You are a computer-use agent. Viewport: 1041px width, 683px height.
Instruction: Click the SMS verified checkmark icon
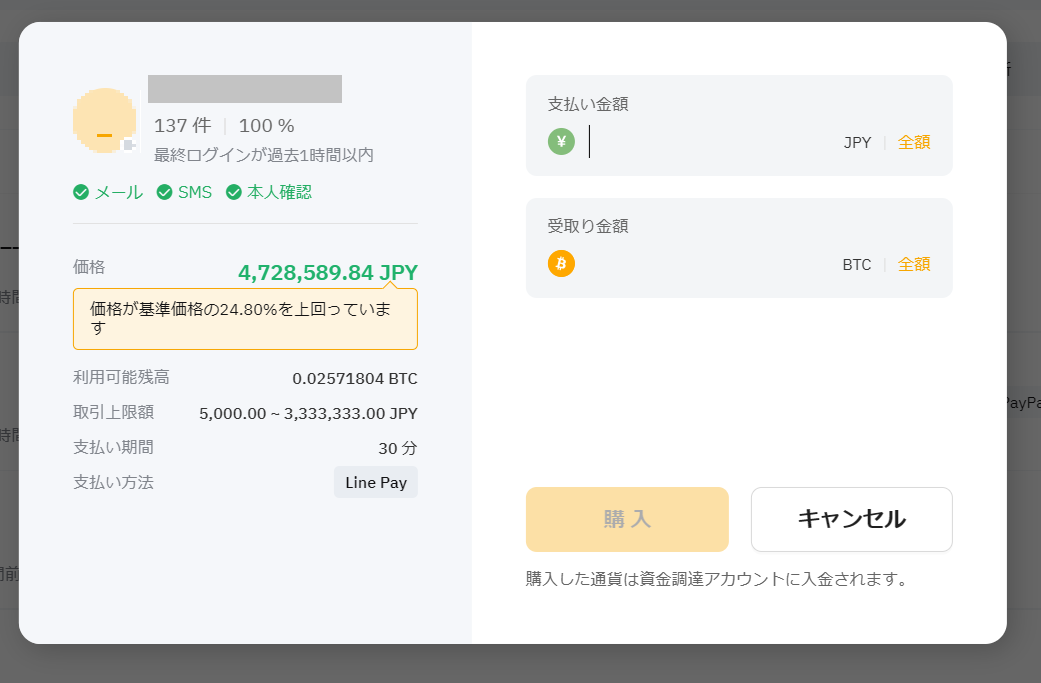(165, 192)
